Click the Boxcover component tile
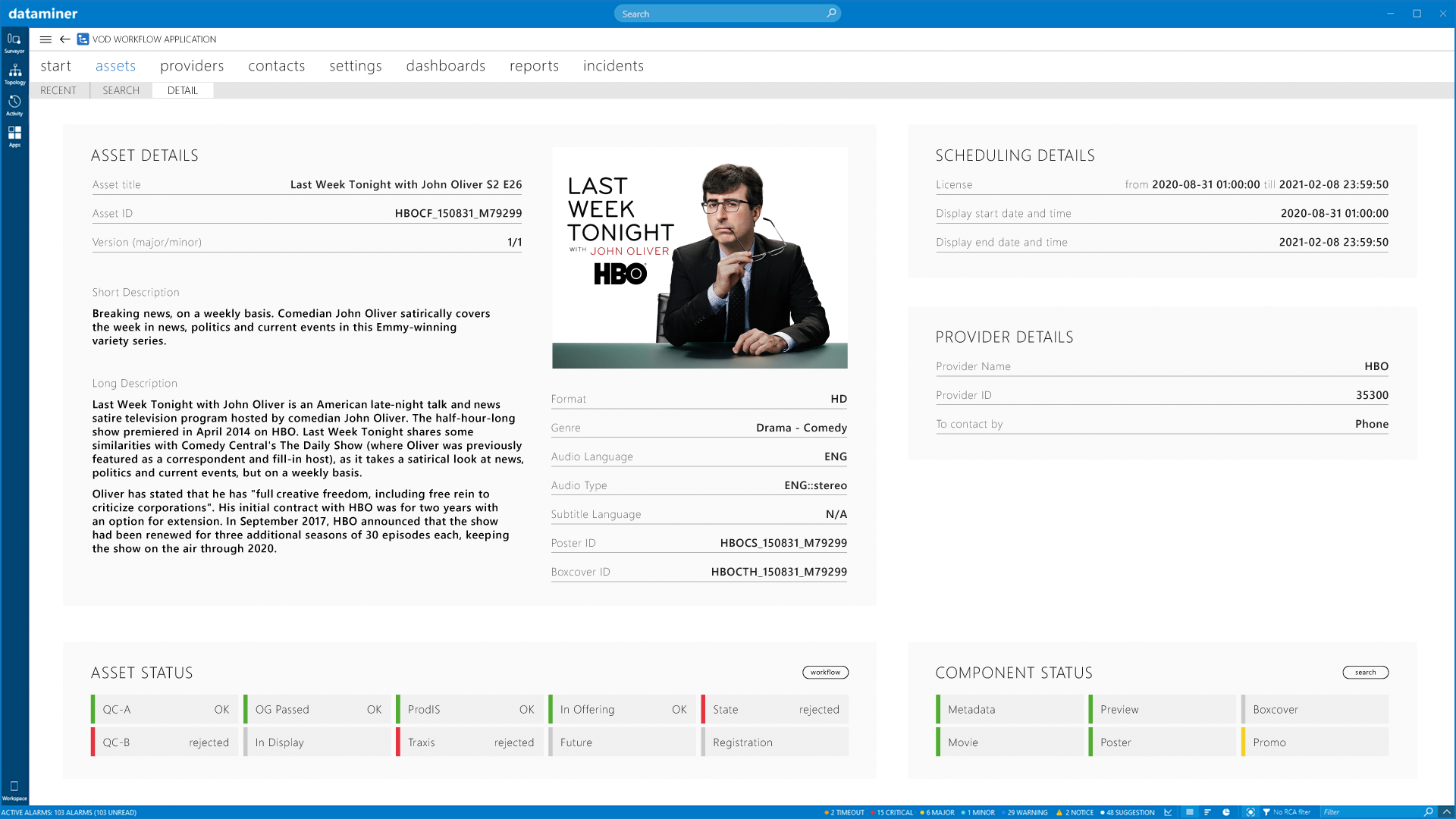Image resolution: width=1456 pixels, height=819 pixels. coord(1315,710)
